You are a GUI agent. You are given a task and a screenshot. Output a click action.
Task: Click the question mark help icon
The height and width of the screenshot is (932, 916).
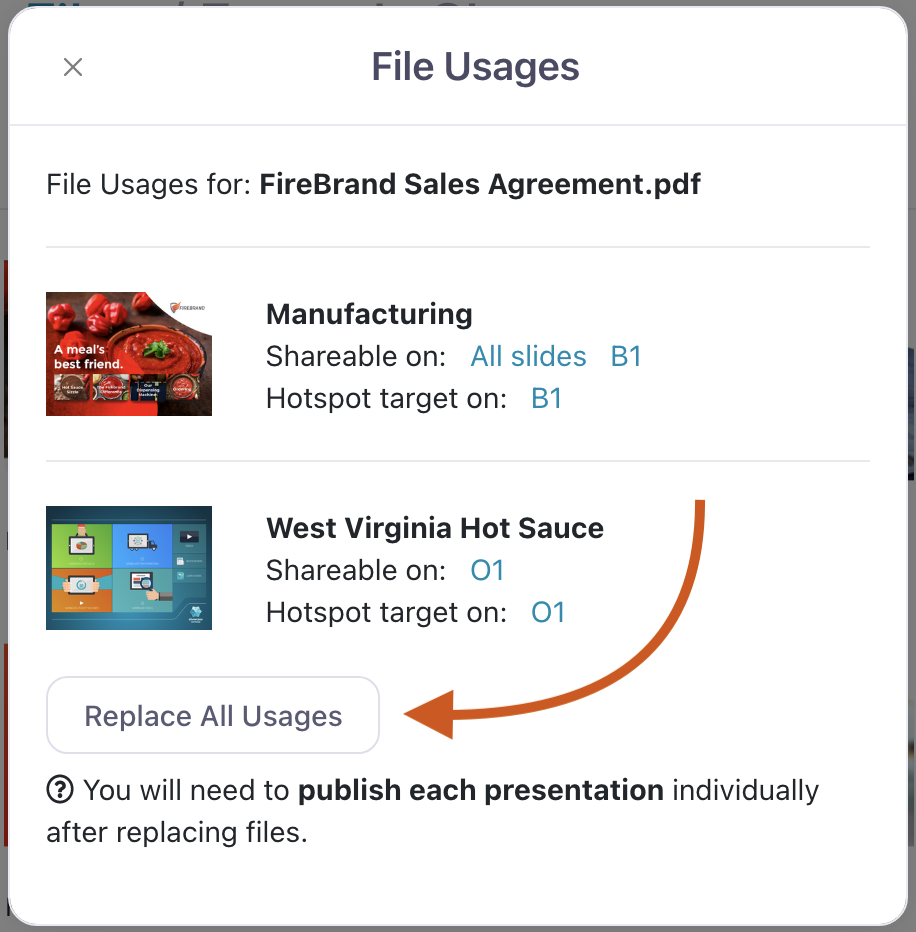click(60, 790)
